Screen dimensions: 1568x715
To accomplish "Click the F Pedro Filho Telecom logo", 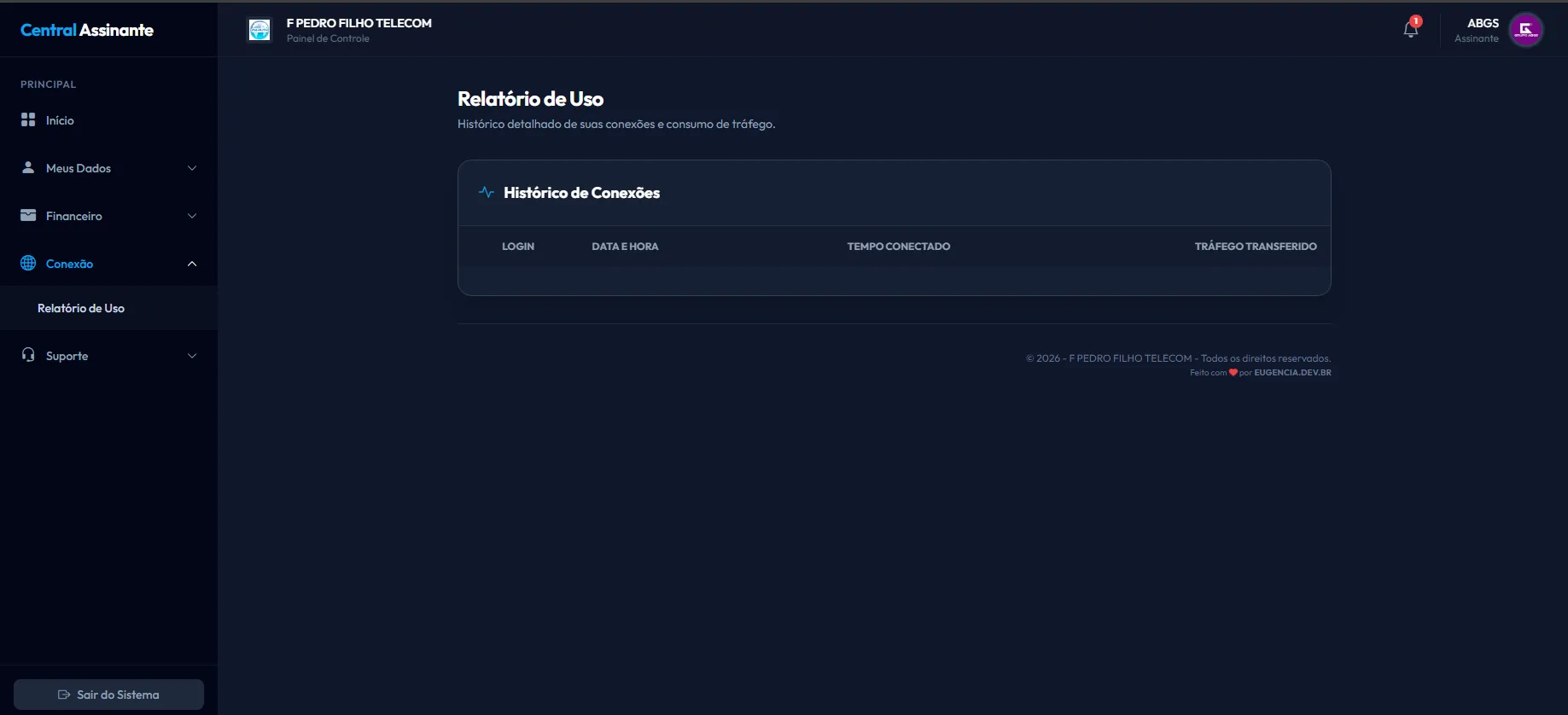I will tap(259, 30).
